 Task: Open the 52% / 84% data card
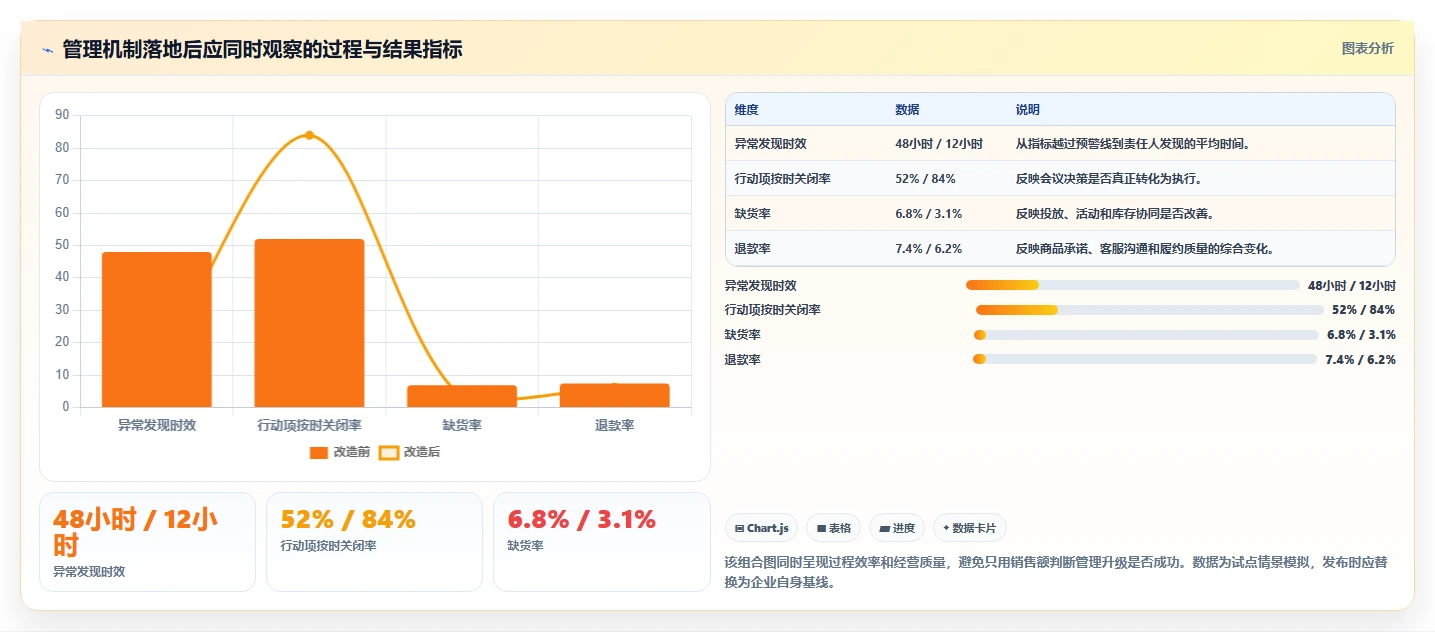(374, 541)
